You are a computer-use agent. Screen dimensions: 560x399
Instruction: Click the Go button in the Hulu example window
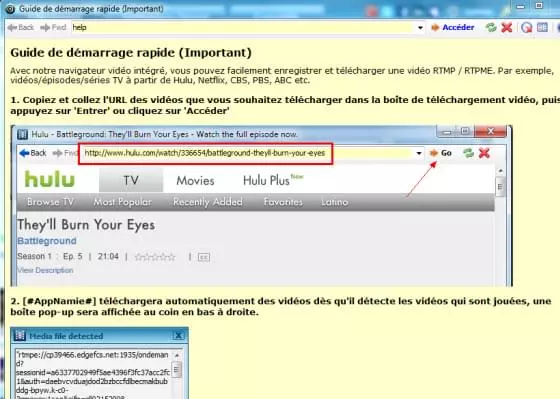pos(441,153)
